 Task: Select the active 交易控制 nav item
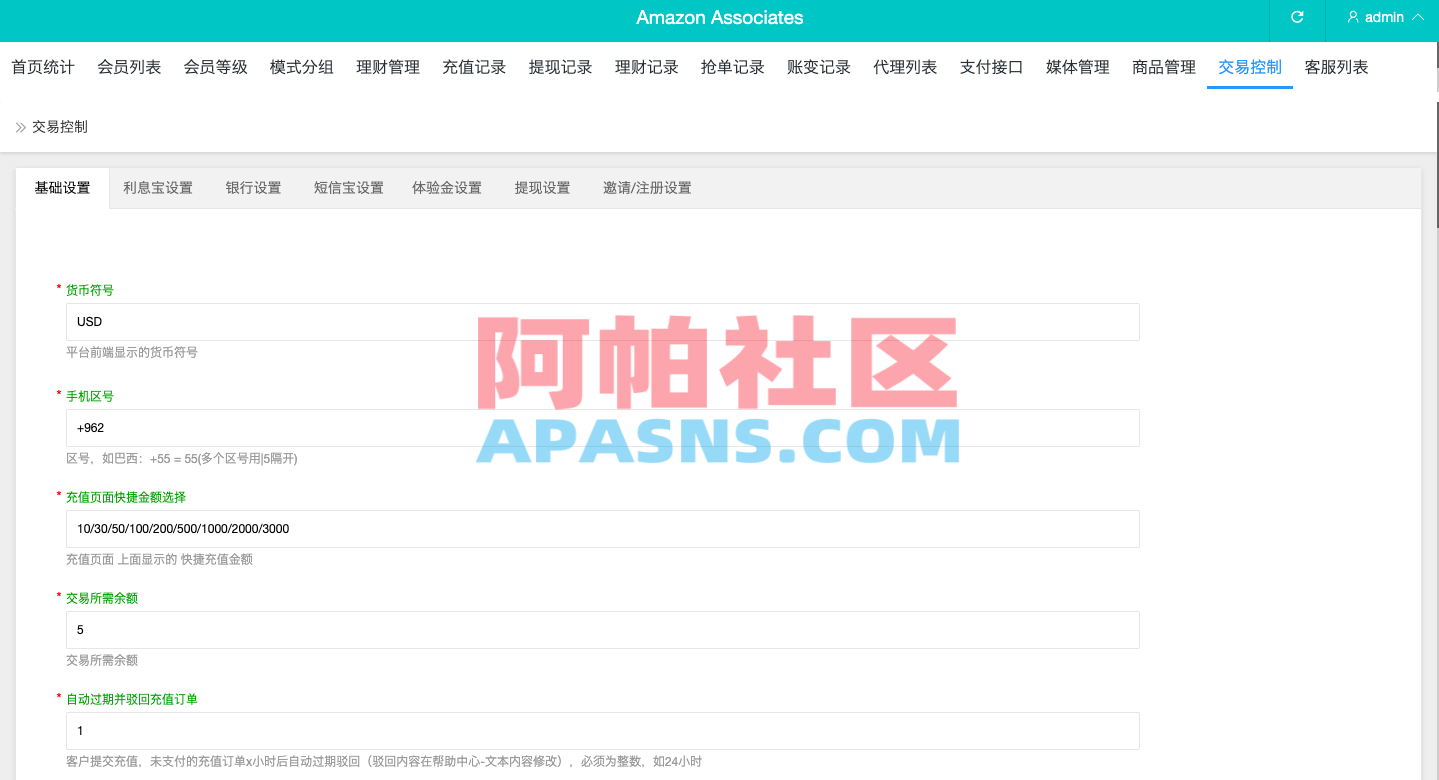click(1250, 67)
